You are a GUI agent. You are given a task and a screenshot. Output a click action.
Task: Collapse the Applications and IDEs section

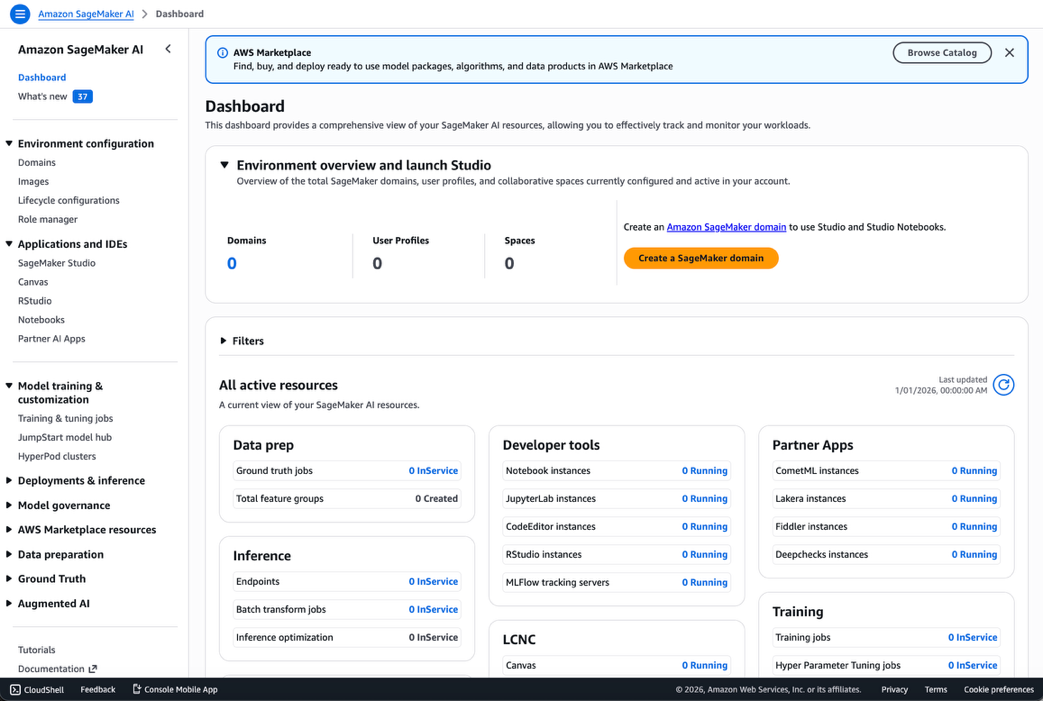pyautogui.click(x=9, y=243)
